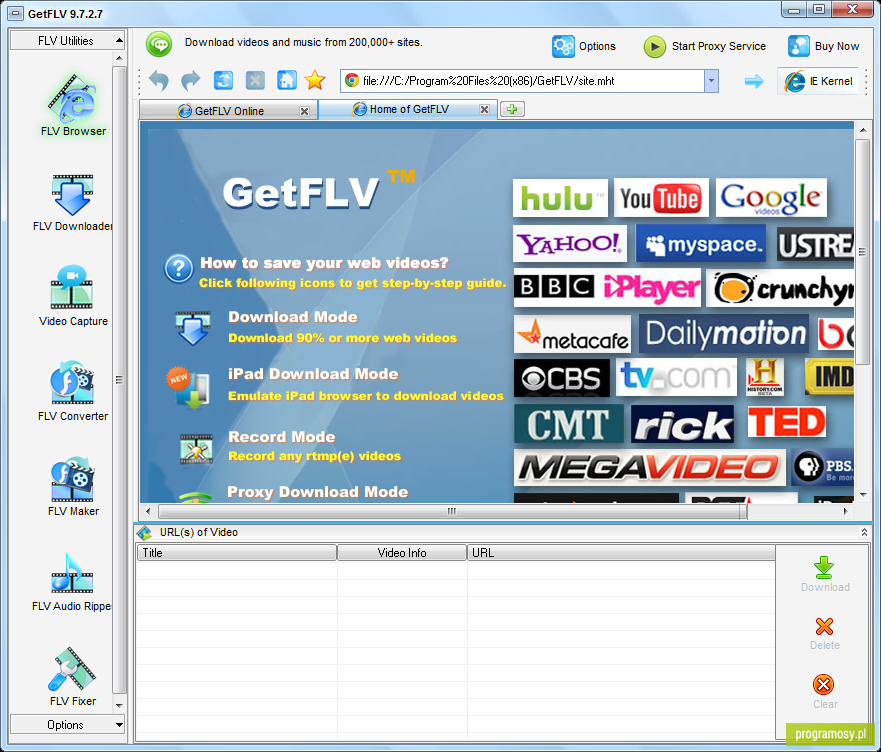This screenshot has width=881, height=752.
Task: Click the Download Mode heading
Action: point(293,317)
